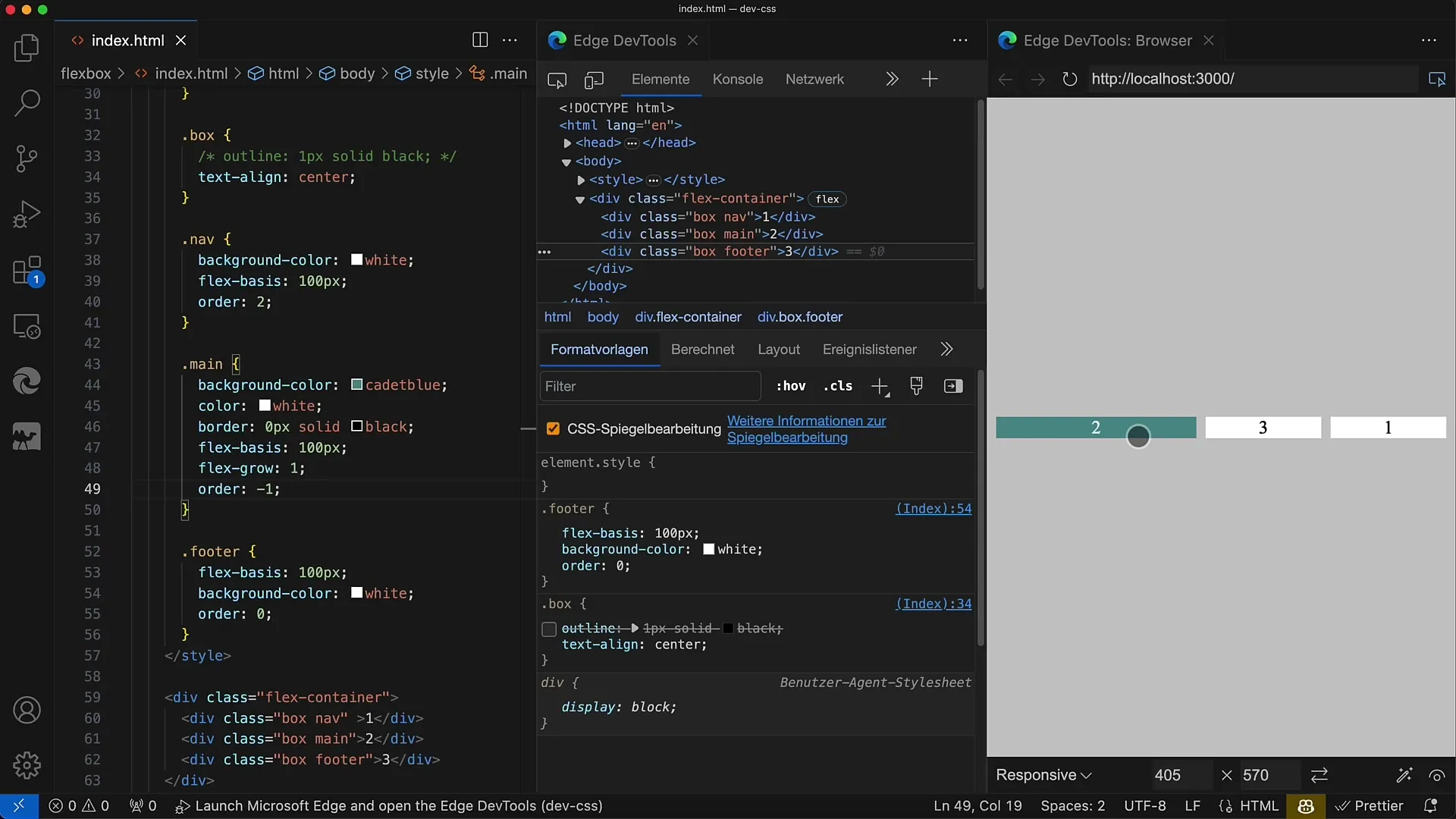Image resolution: width=1456 pixels, height=819 pixels.
Task: Click the flex badge on flex-container
Action: (827, 199)
